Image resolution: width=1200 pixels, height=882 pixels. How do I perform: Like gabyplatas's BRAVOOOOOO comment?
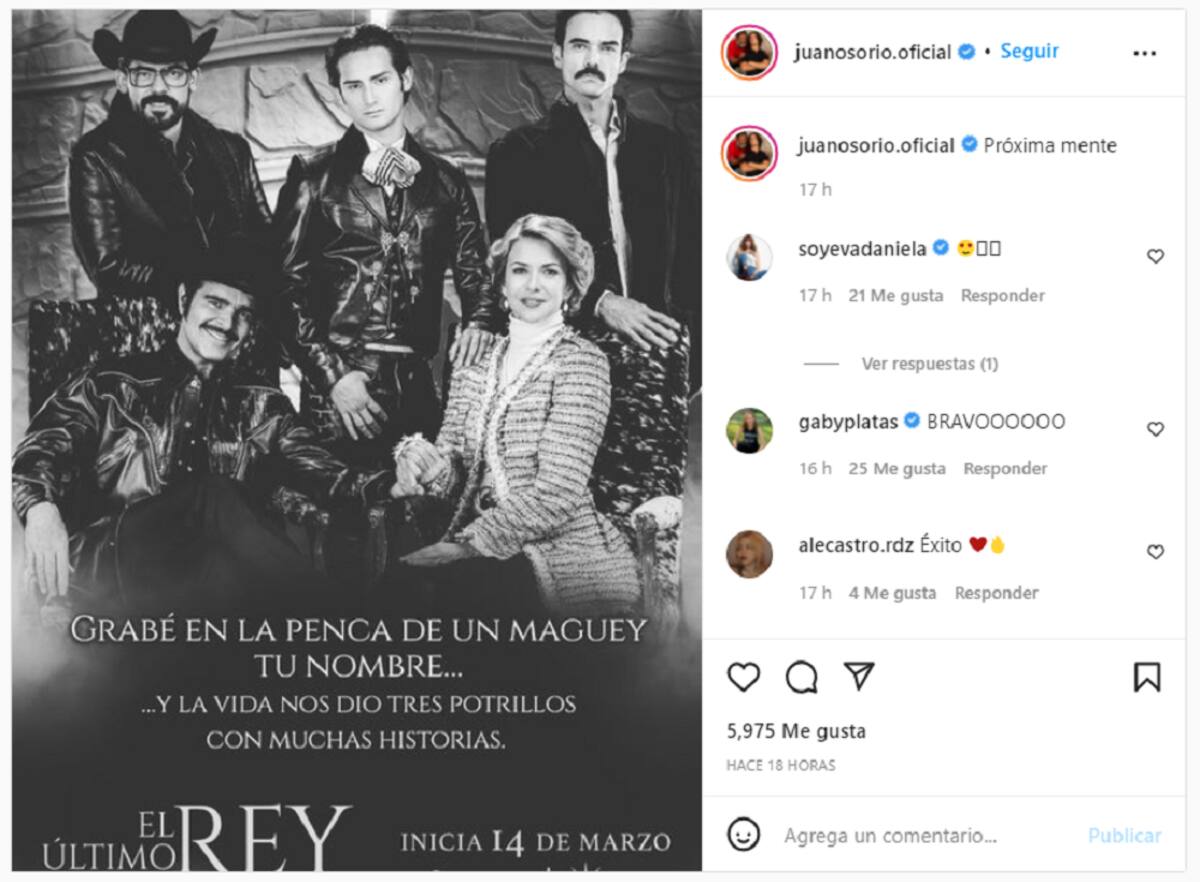tap(1155, 429)
